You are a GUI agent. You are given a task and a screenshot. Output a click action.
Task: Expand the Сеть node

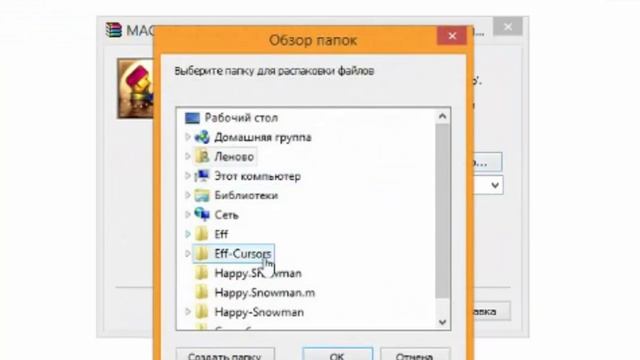[x=188, y=215]
